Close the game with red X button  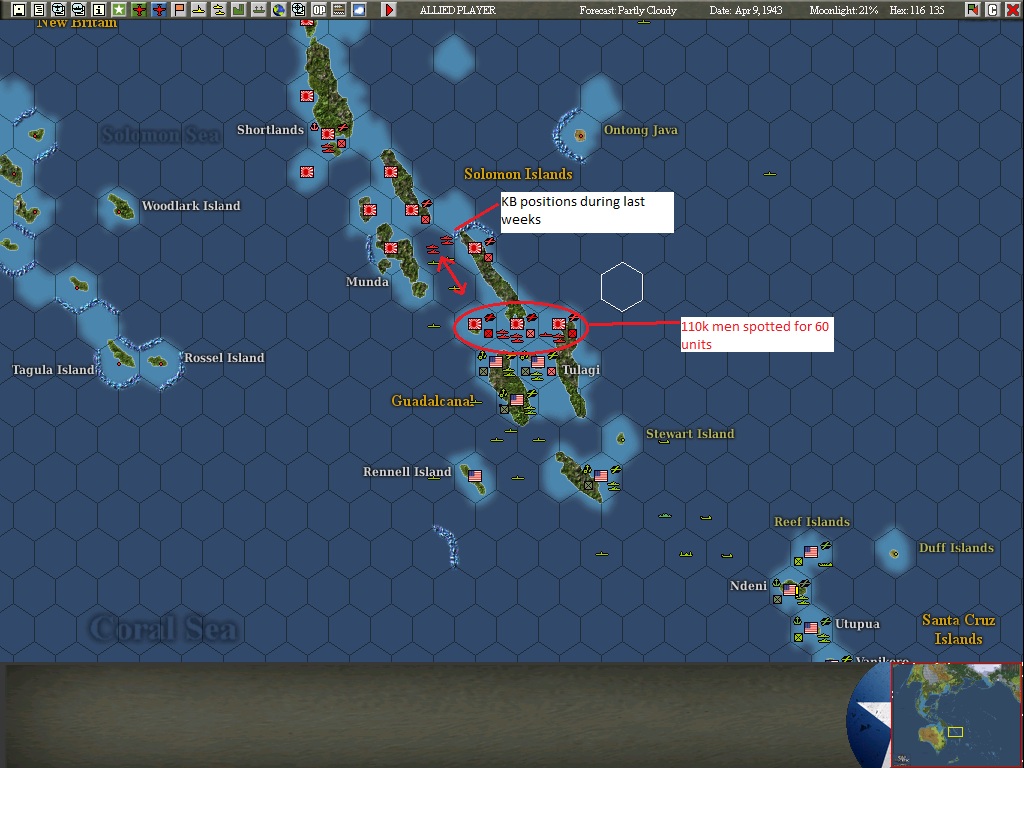coord(1013,10)
